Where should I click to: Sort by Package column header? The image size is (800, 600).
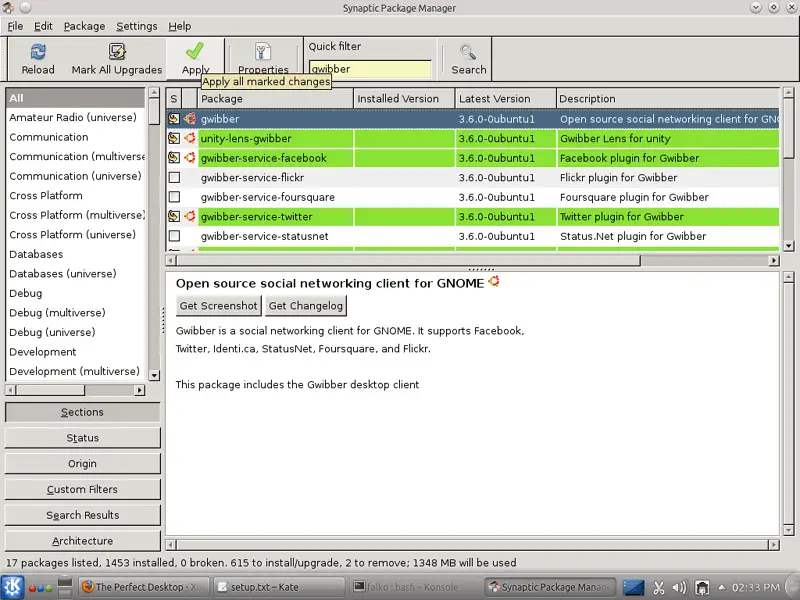pyautogui.click(x=276, y=98)
